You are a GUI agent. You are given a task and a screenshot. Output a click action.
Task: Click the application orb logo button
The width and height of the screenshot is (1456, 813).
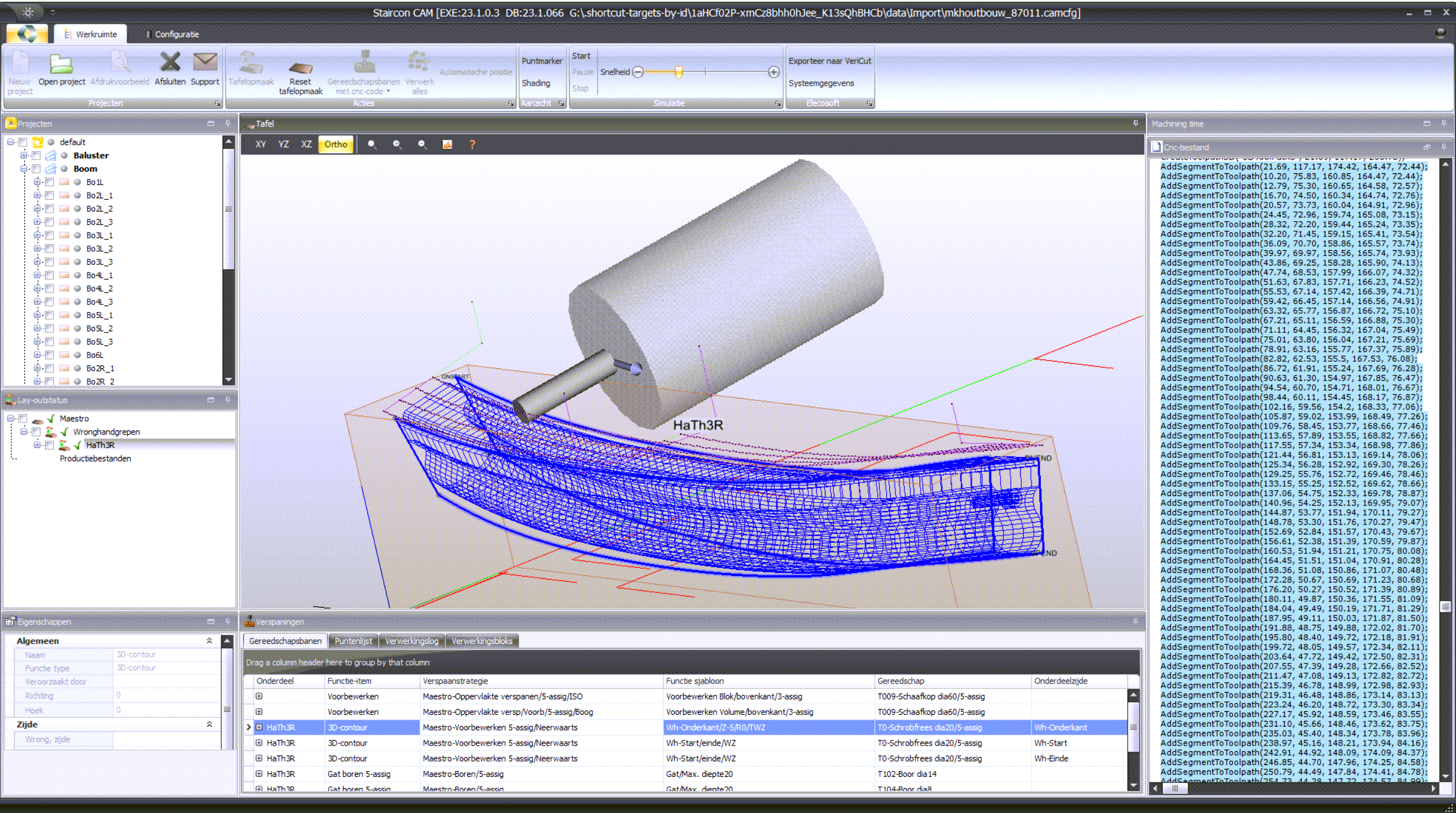tap(26, 34)
